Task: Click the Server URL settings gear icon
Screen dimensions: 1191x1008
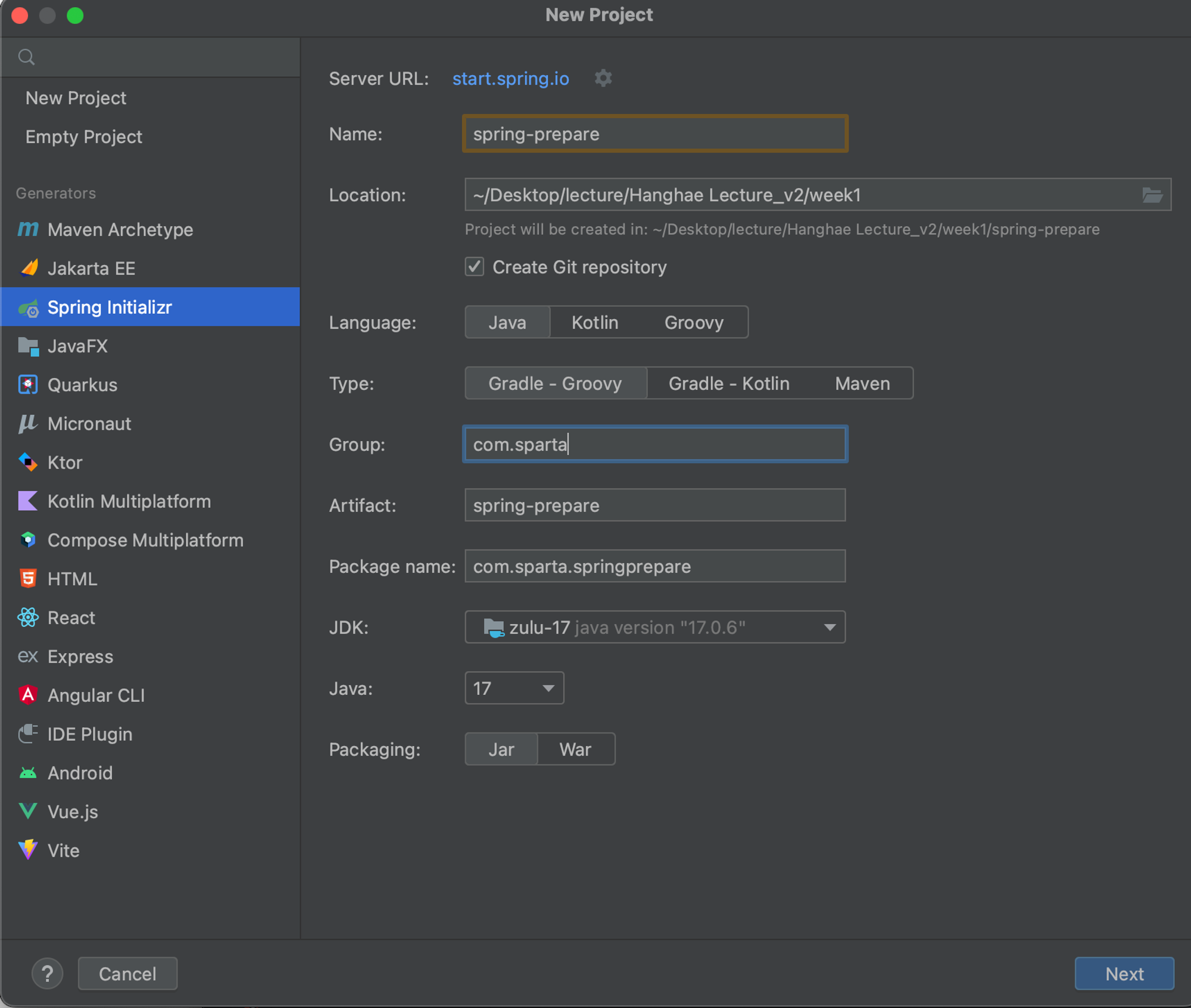Action: pyautogui.click(x=603, y=78)
